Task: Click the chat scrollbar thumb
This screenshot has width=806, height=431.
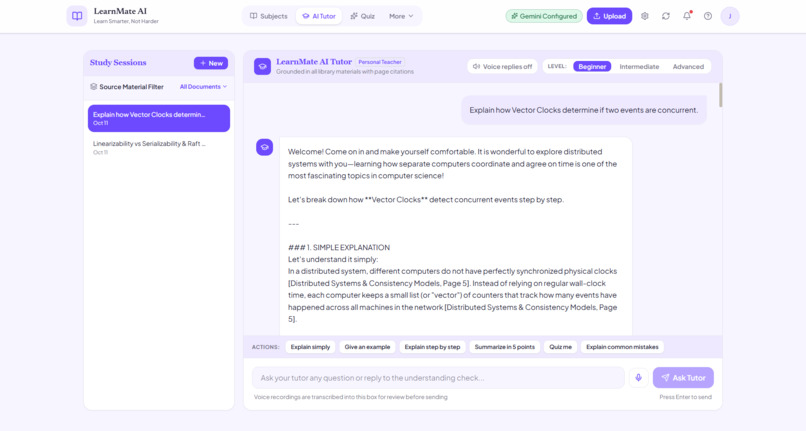Action: pyautogui.click(x=720, y=95)
